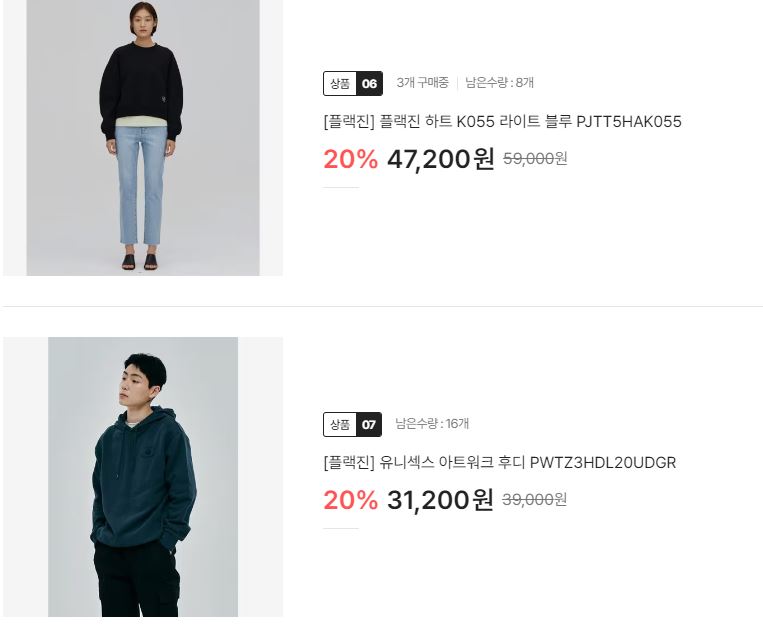Open 유니섹스 아트워크 후디 PWTZ3HDL20UDGR title
Screen dimensions: 763x625
click(x=500, y=462)
